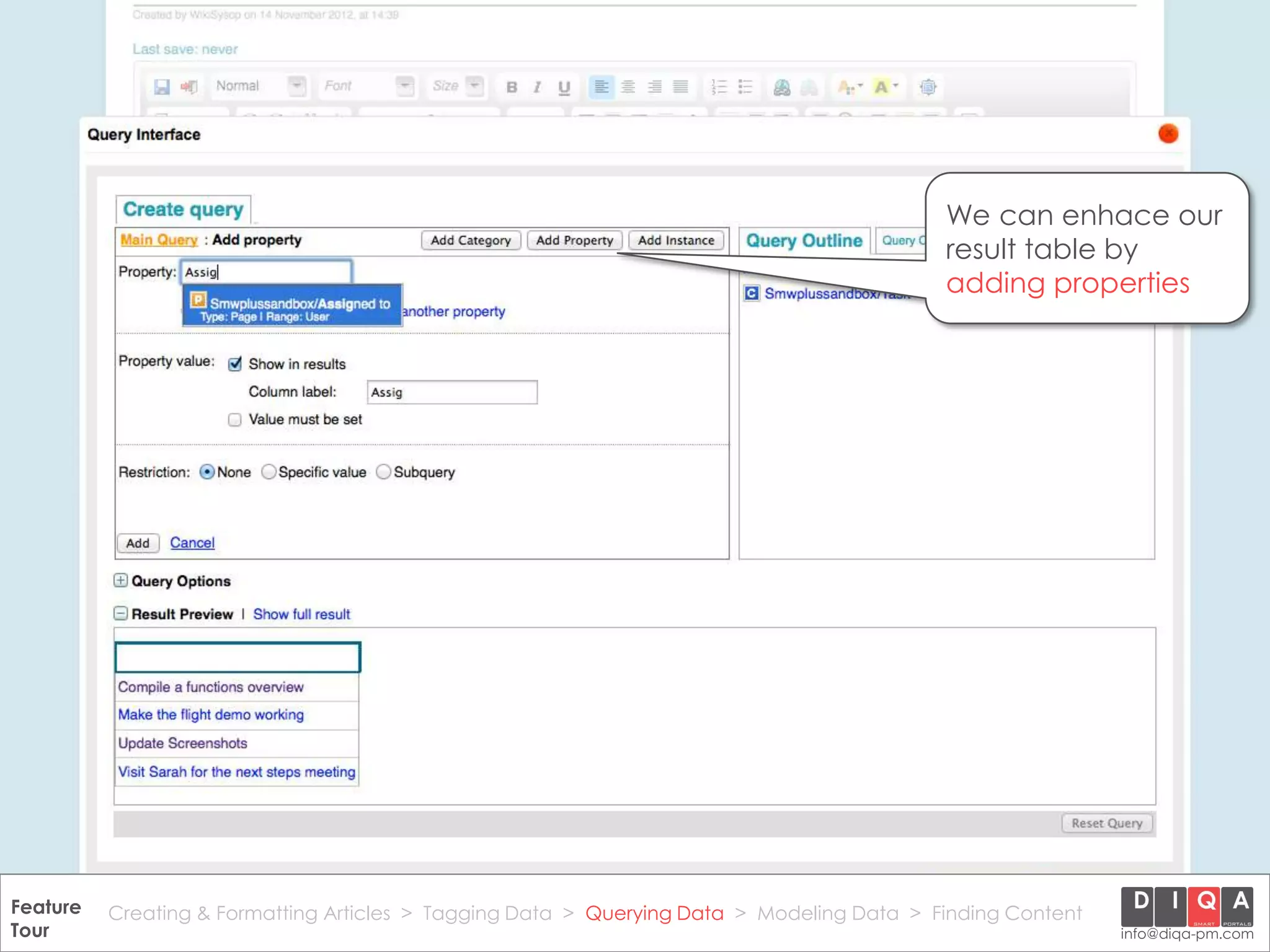This screenshot has height=952, width=1270.
Task: Open the Font dropdown
Action: pyautogui.click(x=367, y=86)
